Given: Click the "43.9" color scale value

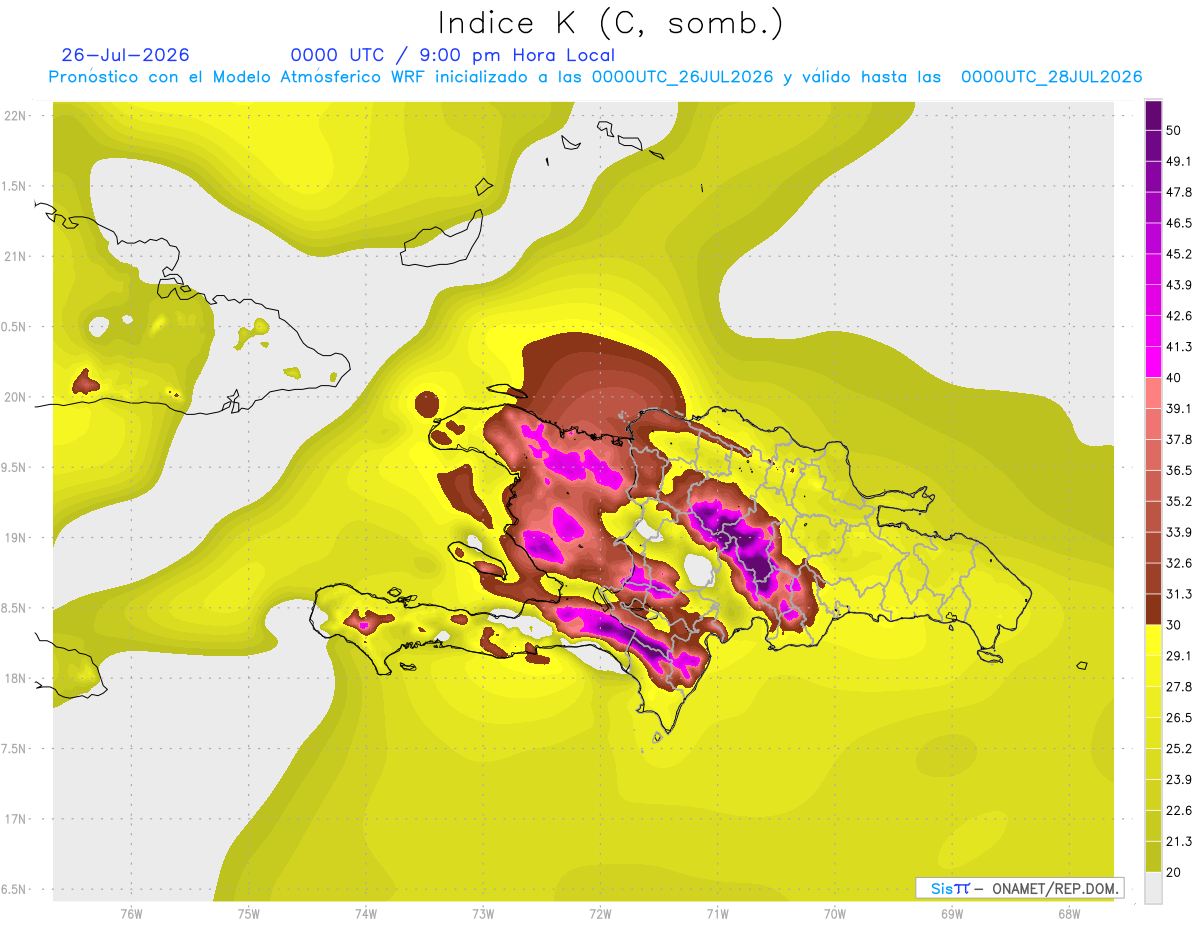Looking at the screenshot, I should [1179, 285].
